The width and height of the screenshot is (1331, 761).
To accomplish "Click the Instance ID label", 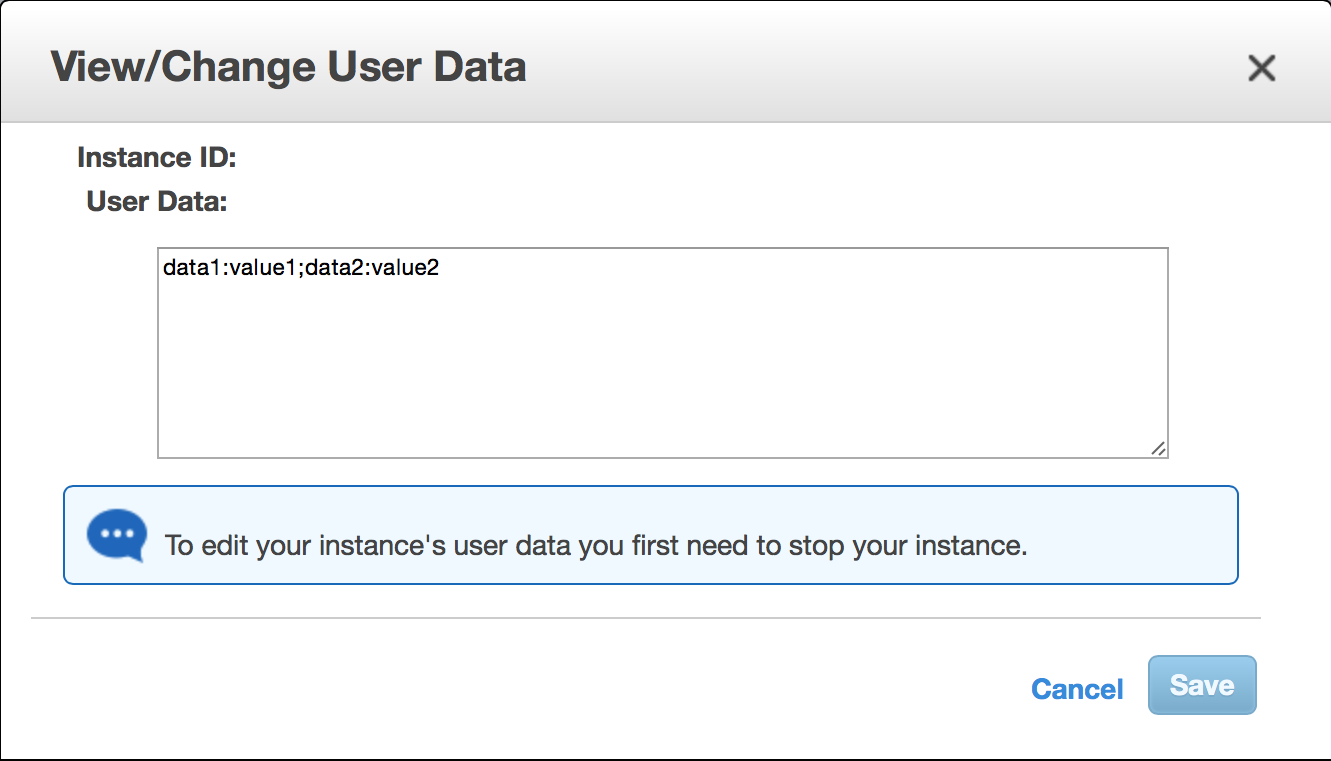I will click(156, 157).
